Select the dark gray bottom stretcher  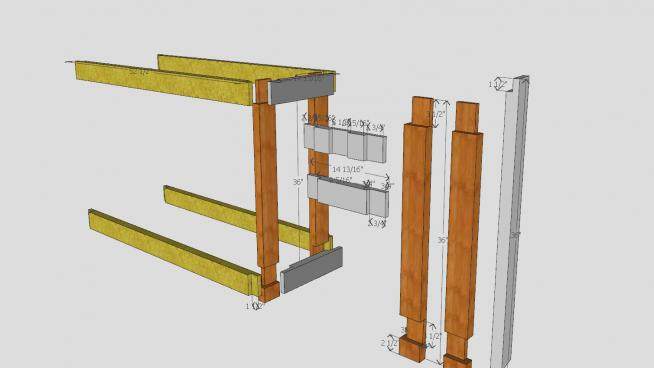click(312, 270)
